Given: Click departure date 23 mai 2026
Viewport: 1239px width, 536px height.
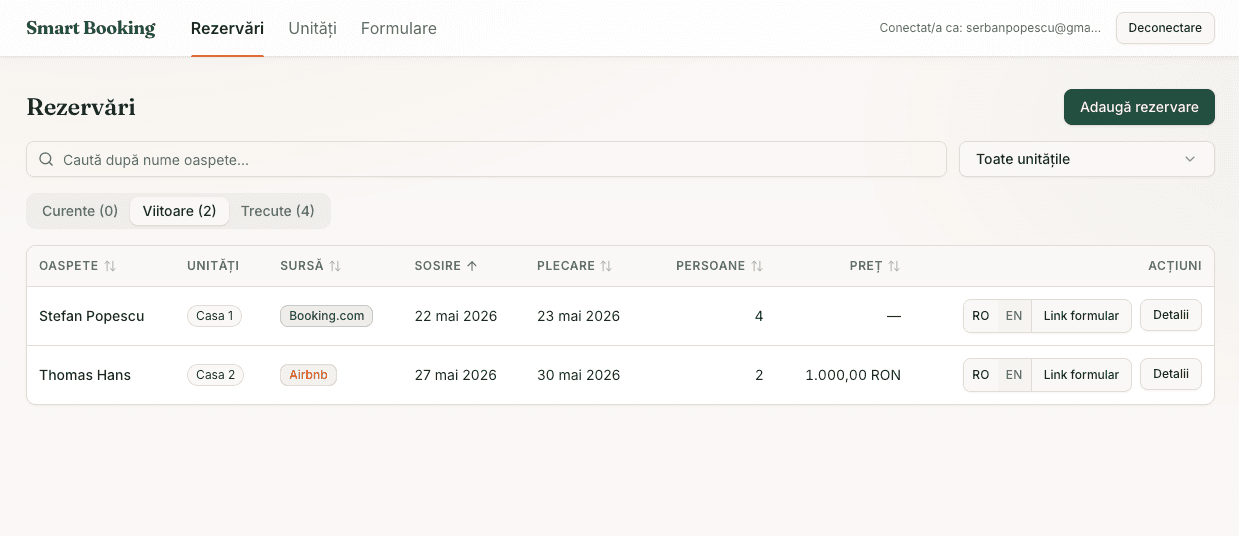Looking at the screenshot, I should click(x=578, y=316).
